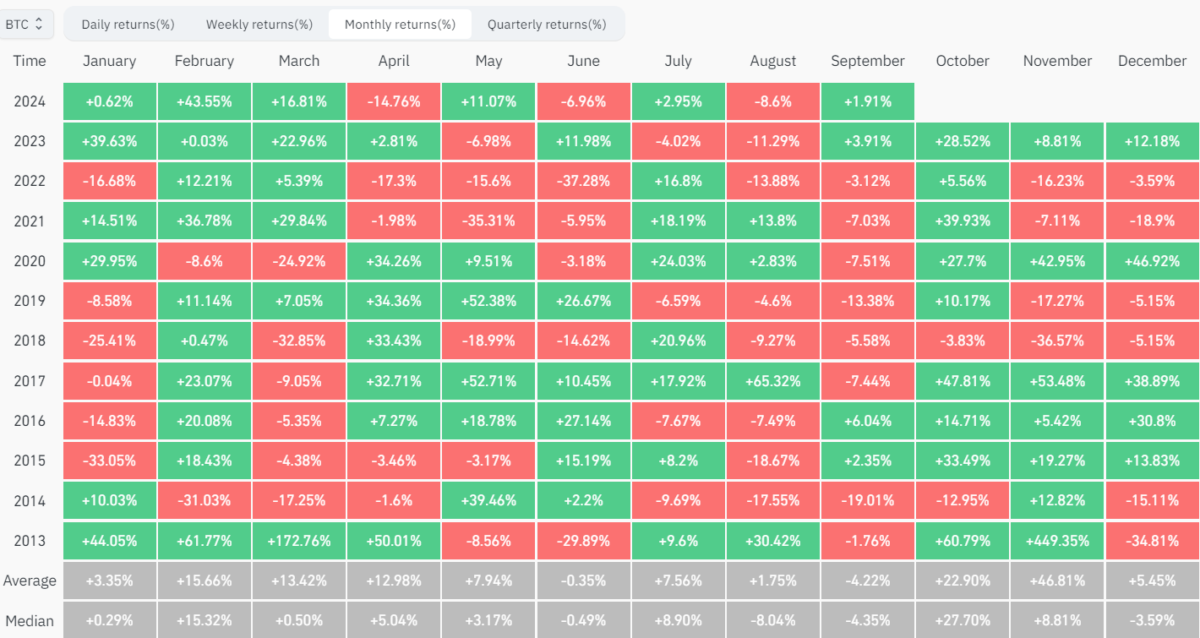Click the 2013 November +449.35% cell
The image size is (1200, 638).
click(1057, 541)
